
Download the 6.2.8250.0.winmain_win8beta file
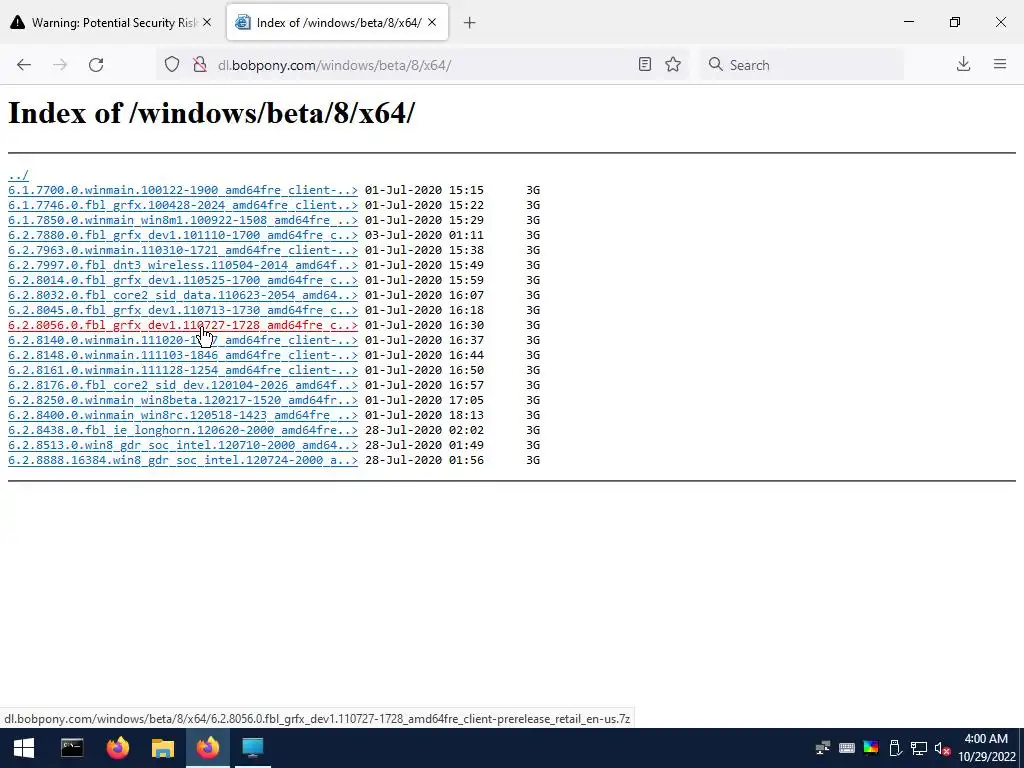click(x=183, y=400)
